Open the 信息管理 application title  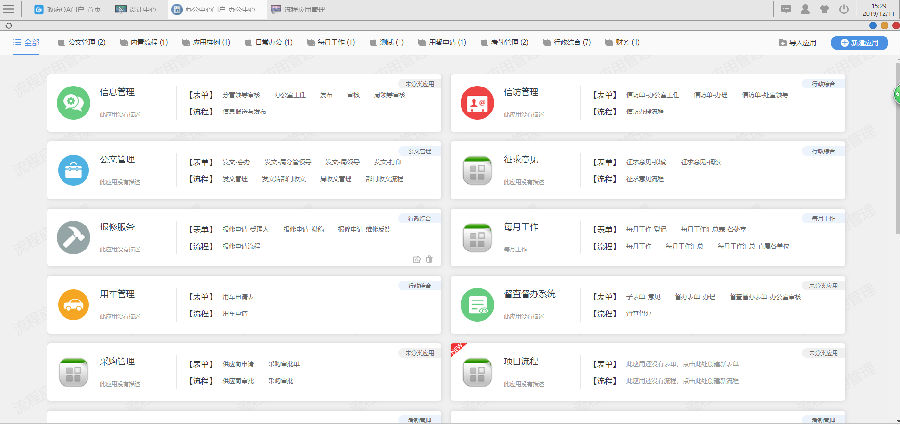pos(118,92)
